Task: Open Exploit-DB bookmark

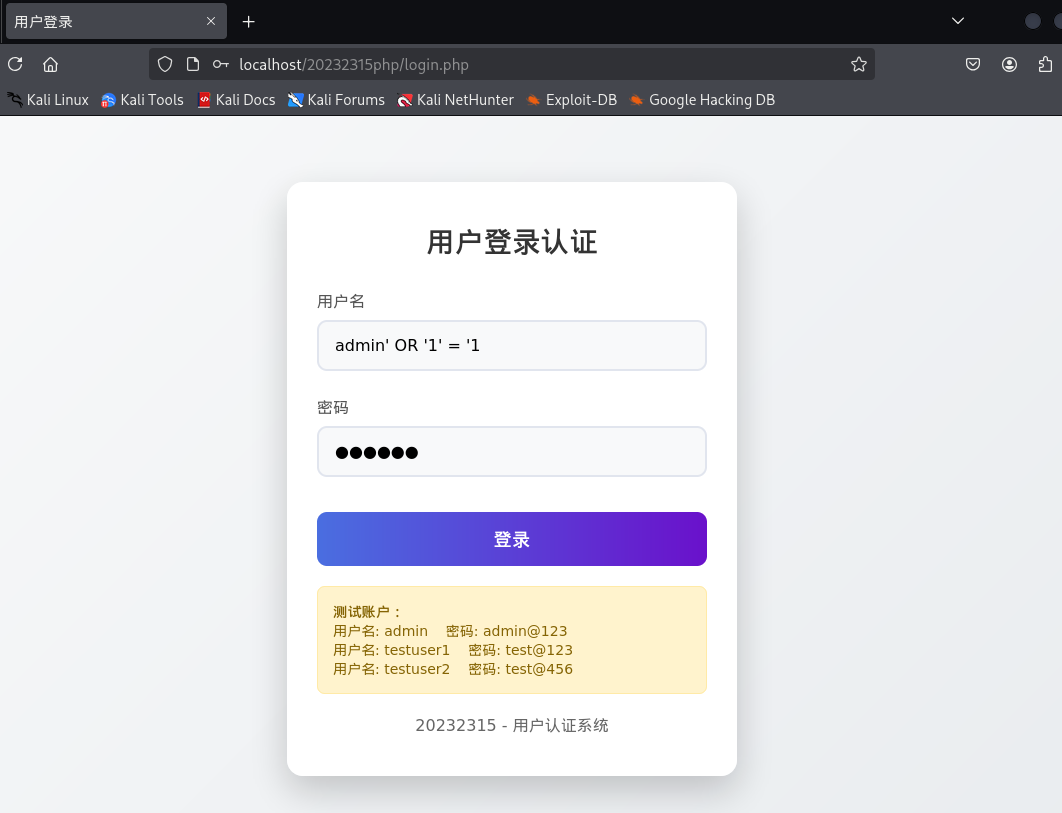Action: point(572,100)
